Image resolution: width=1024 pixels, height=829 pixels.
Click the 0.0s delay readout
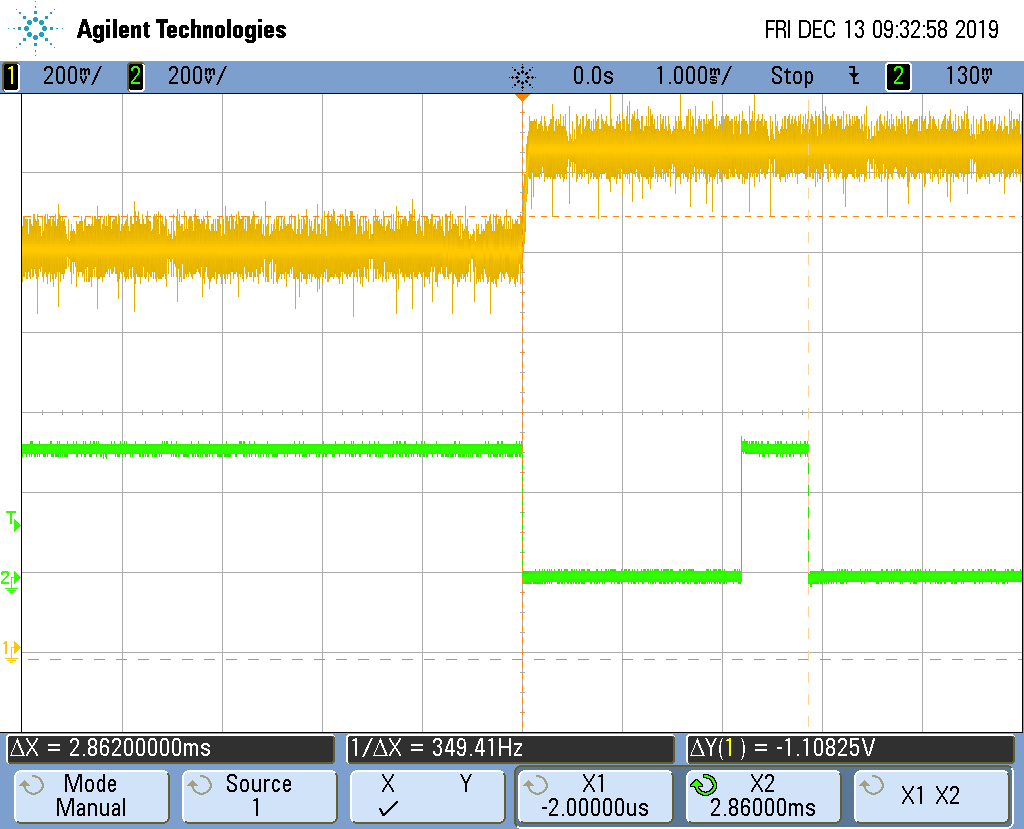(x=593, y=76)
